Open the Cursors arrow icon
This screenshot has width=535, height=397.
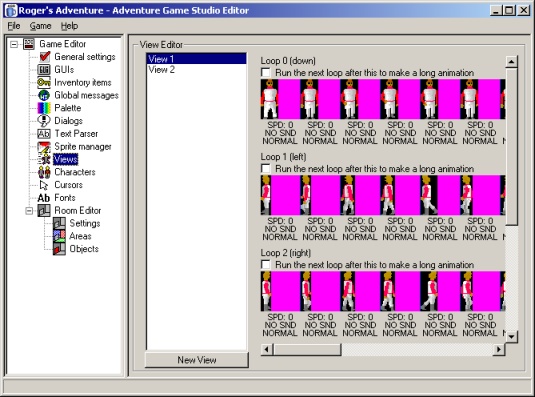[44, 185]
